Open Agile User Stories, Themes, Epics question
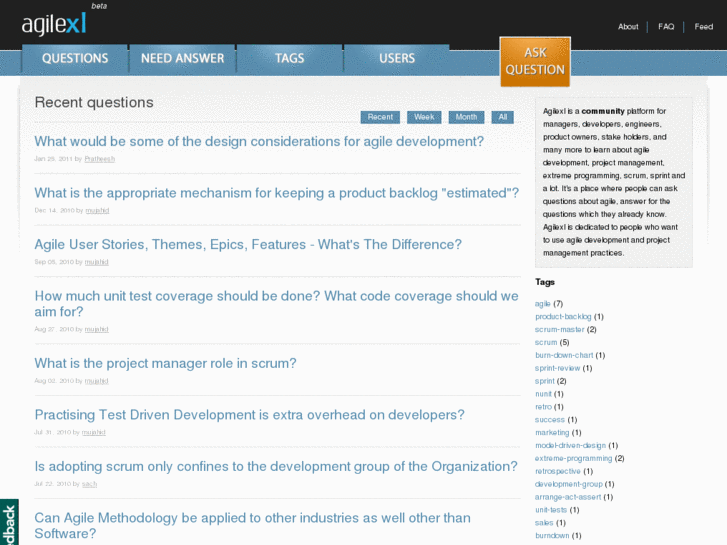 point(248,244)
